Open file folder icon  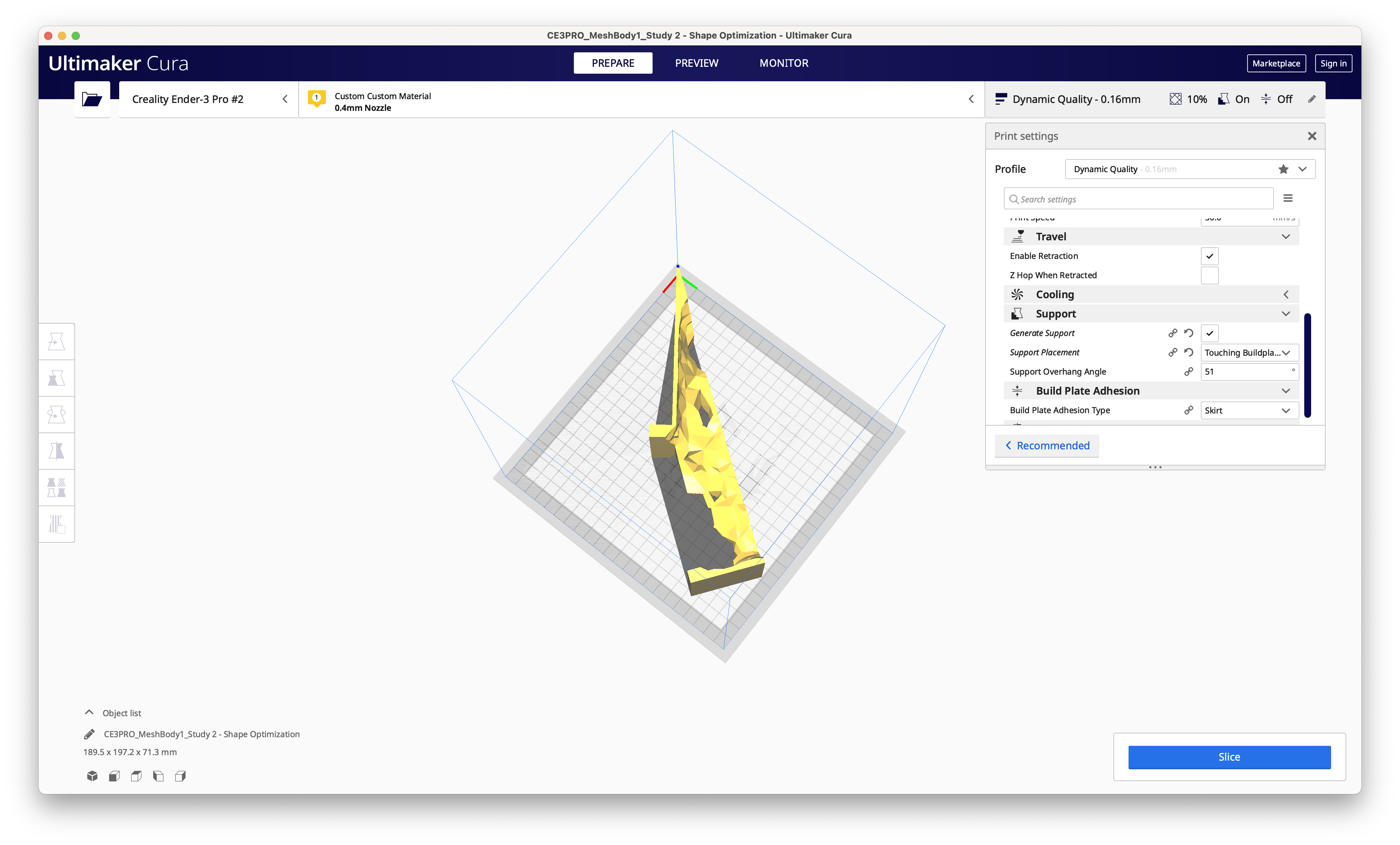92,100
